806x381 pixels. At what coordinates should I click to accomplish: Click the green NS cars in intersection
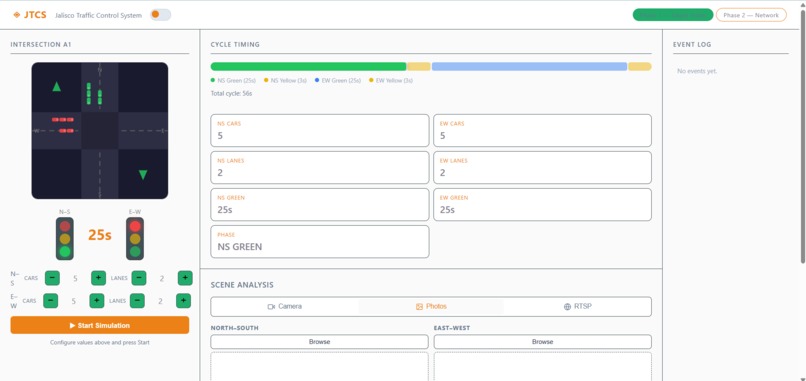(94, 93)
